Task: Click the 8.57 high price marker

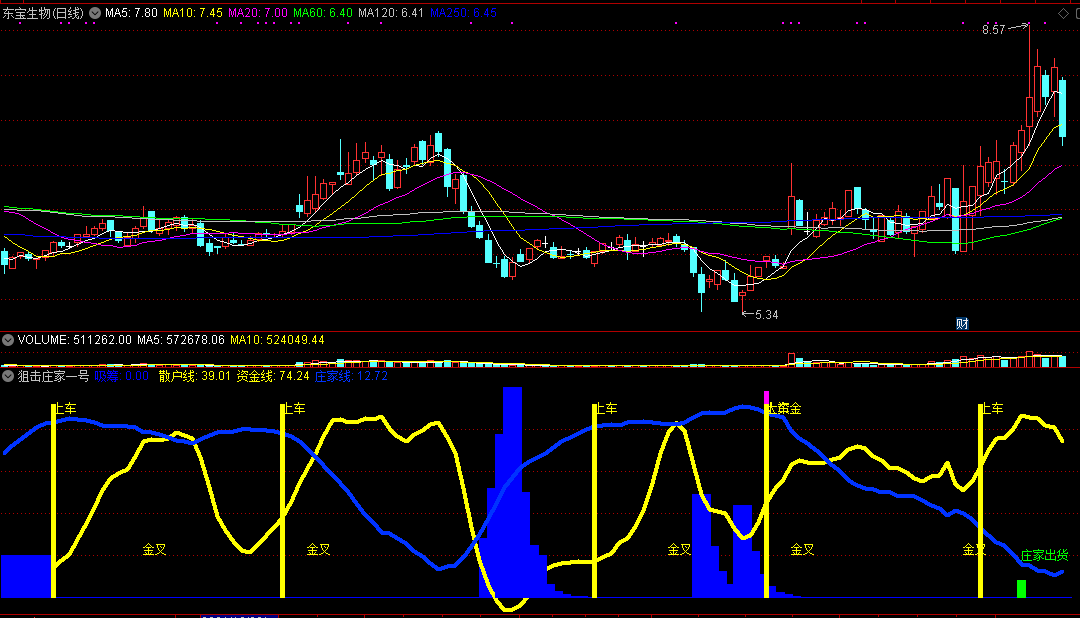Action: click(x=994, y=30)
